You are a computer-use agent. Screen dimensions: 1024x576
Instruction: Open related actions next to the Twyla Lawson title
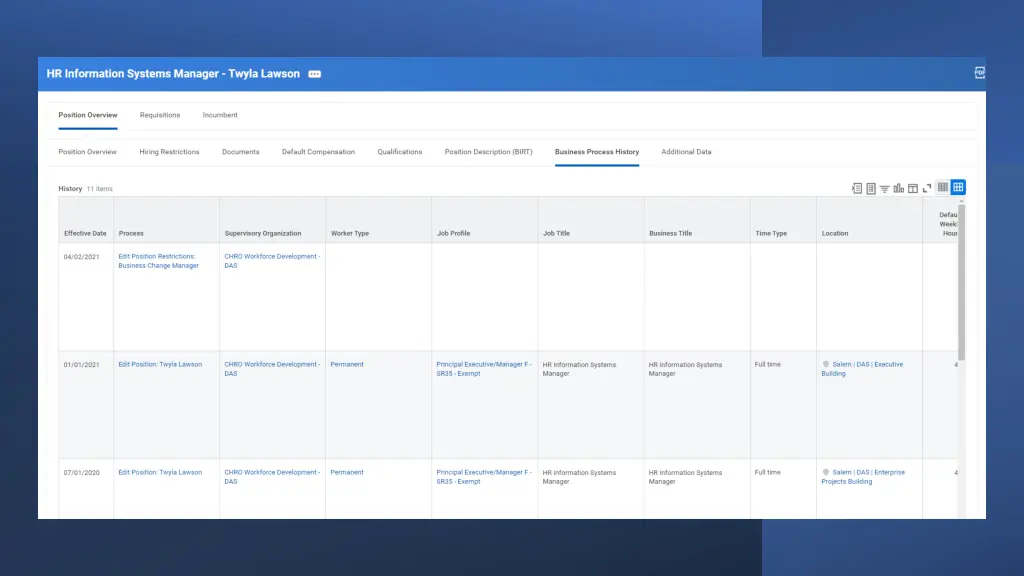coord(314,74)
